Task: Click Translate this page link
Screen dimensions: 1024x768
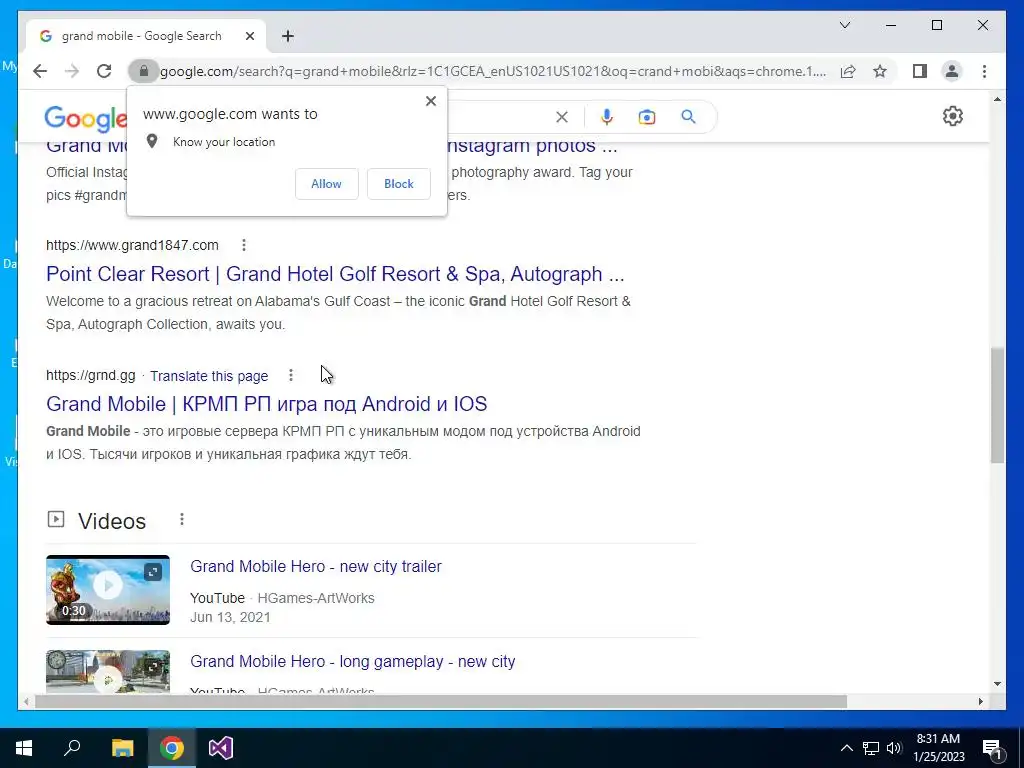Action: (209, 376)
